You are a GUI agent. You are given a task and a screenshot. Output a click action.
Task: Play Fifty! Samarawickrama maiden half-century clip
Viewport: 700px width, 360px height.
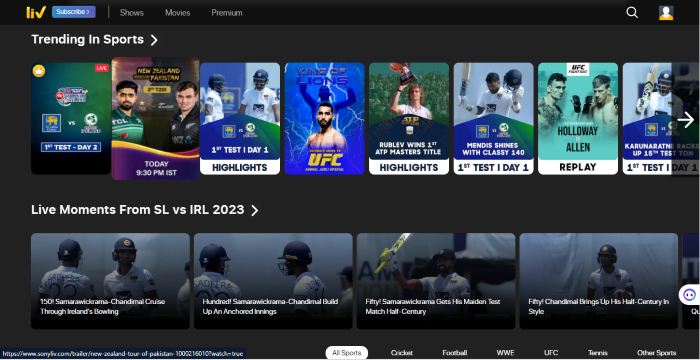(436, 281)
